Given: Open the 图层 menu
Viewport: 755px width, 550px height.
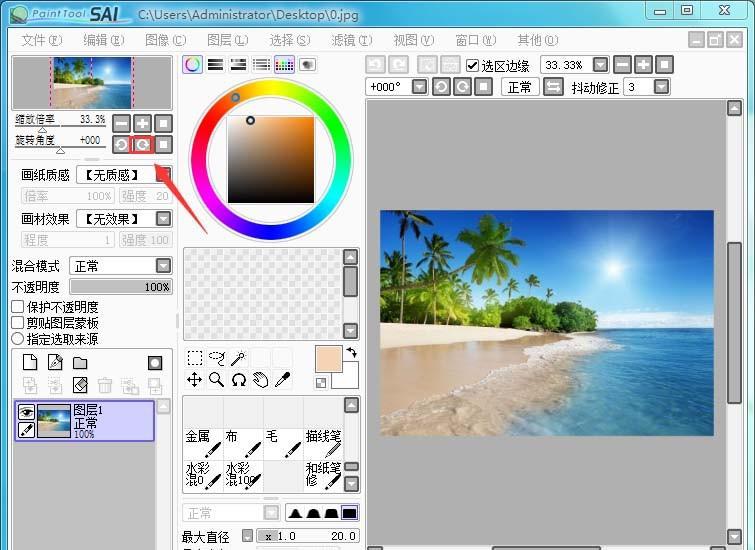Looking at the screenshot, I should coord(226,40).
